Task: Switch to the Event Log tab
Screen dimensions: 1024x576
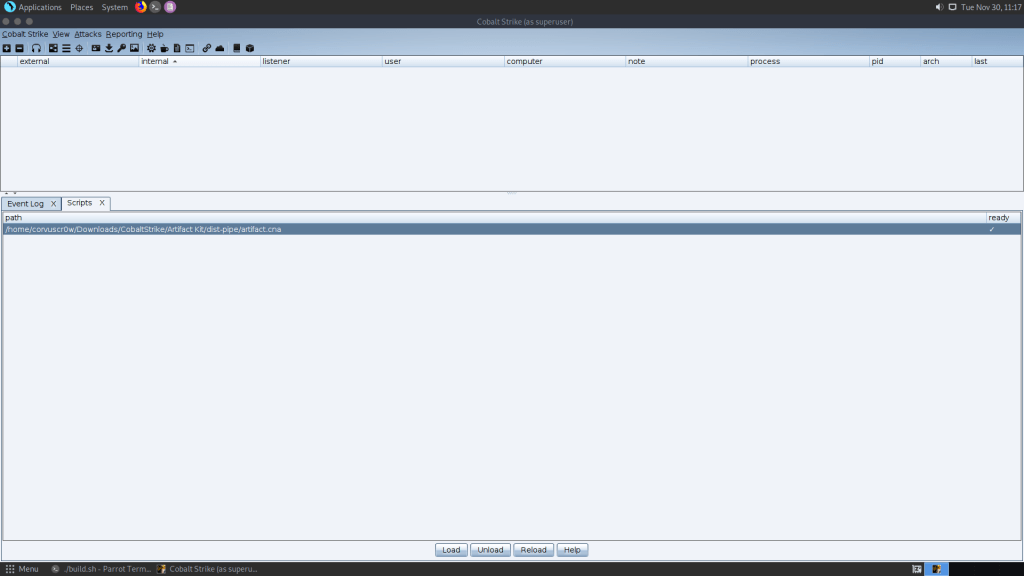Action: 25,204
